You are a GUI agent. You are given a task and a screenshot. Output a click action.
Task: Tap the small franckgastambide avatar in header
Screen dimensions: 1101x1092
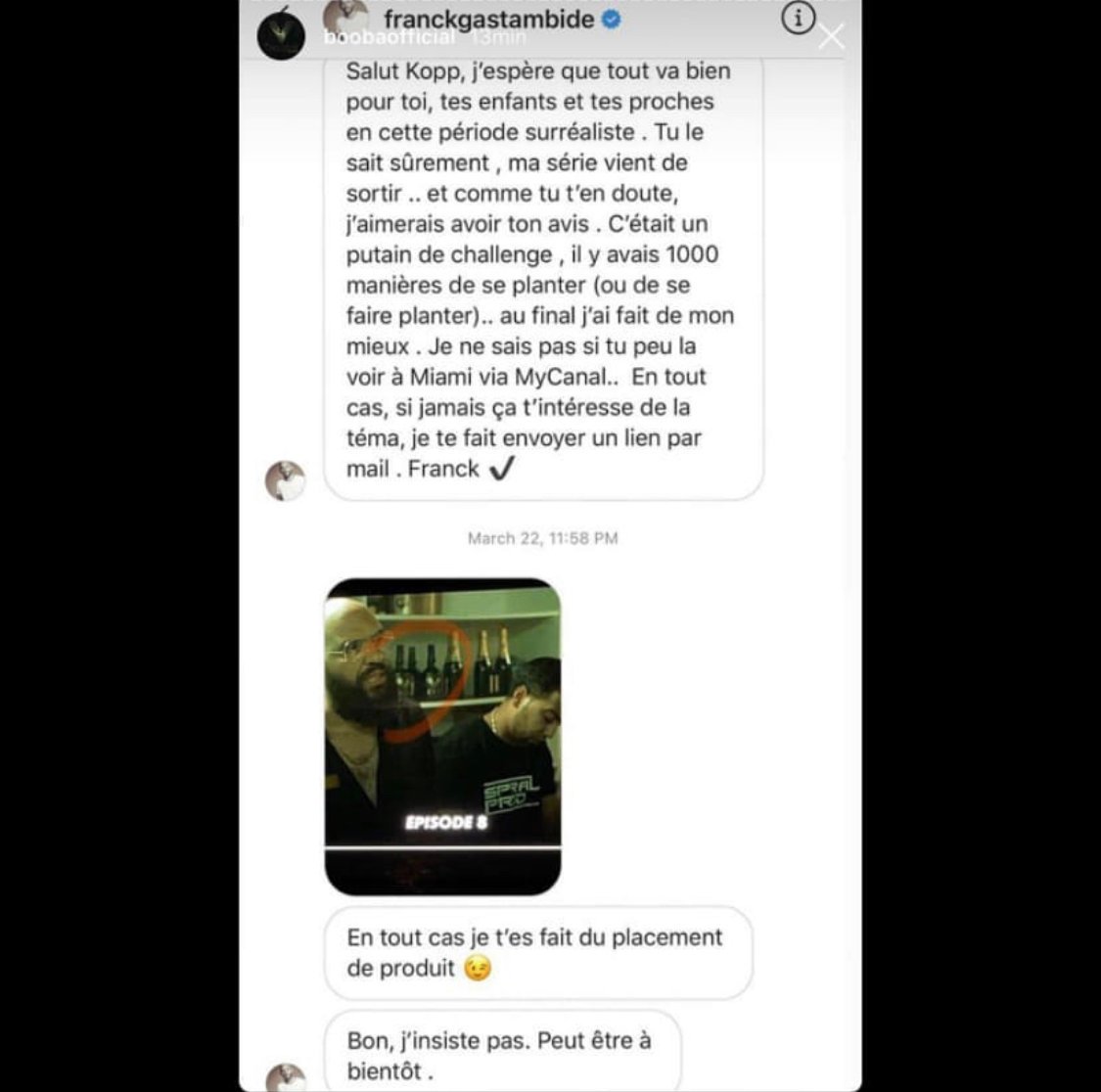pos(345,16)
